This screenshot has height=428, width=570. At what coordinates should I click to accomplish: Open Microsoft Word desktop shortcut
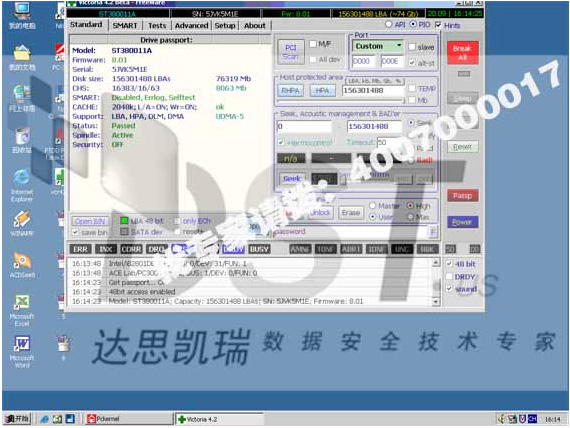(22, 352)
